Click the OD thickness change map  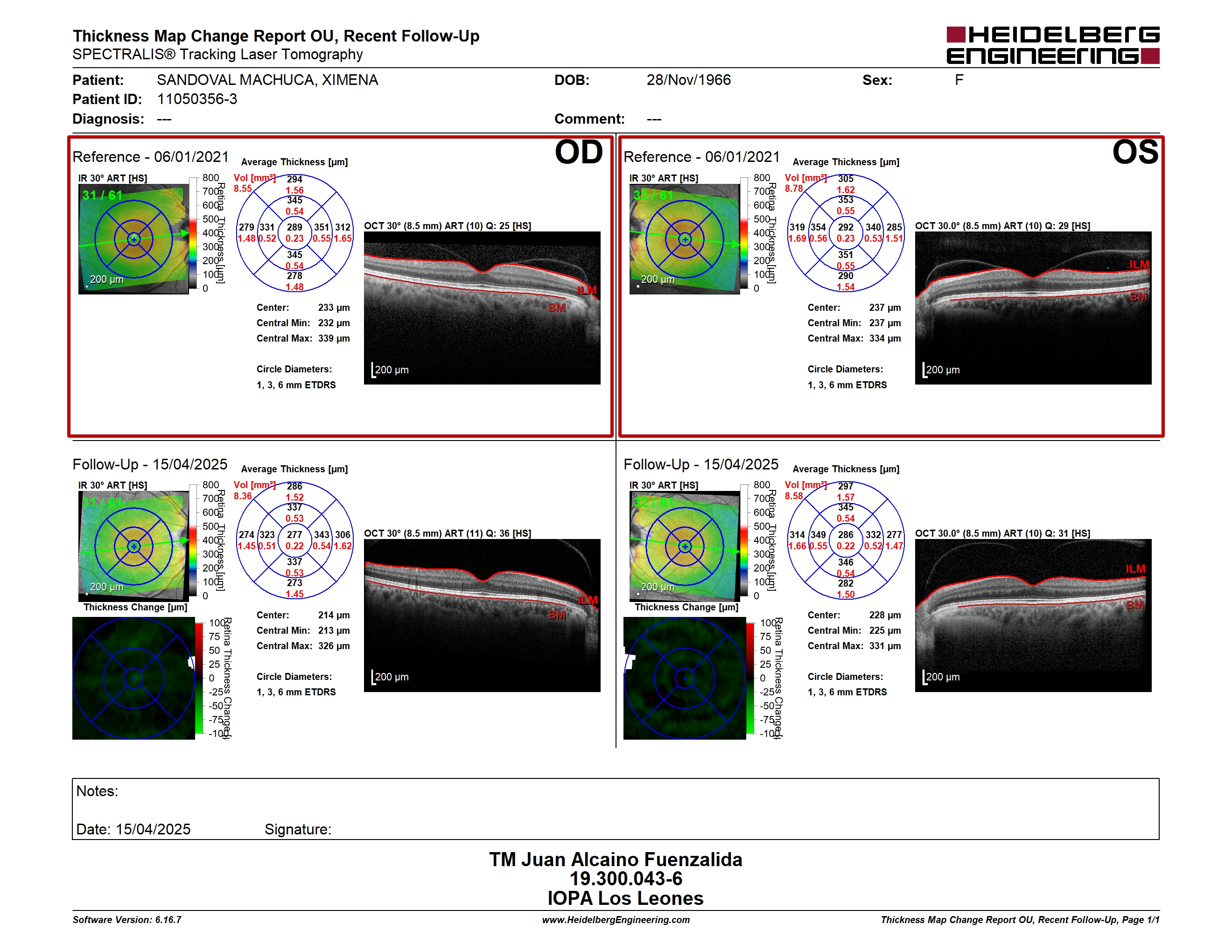tap(133, 678)
